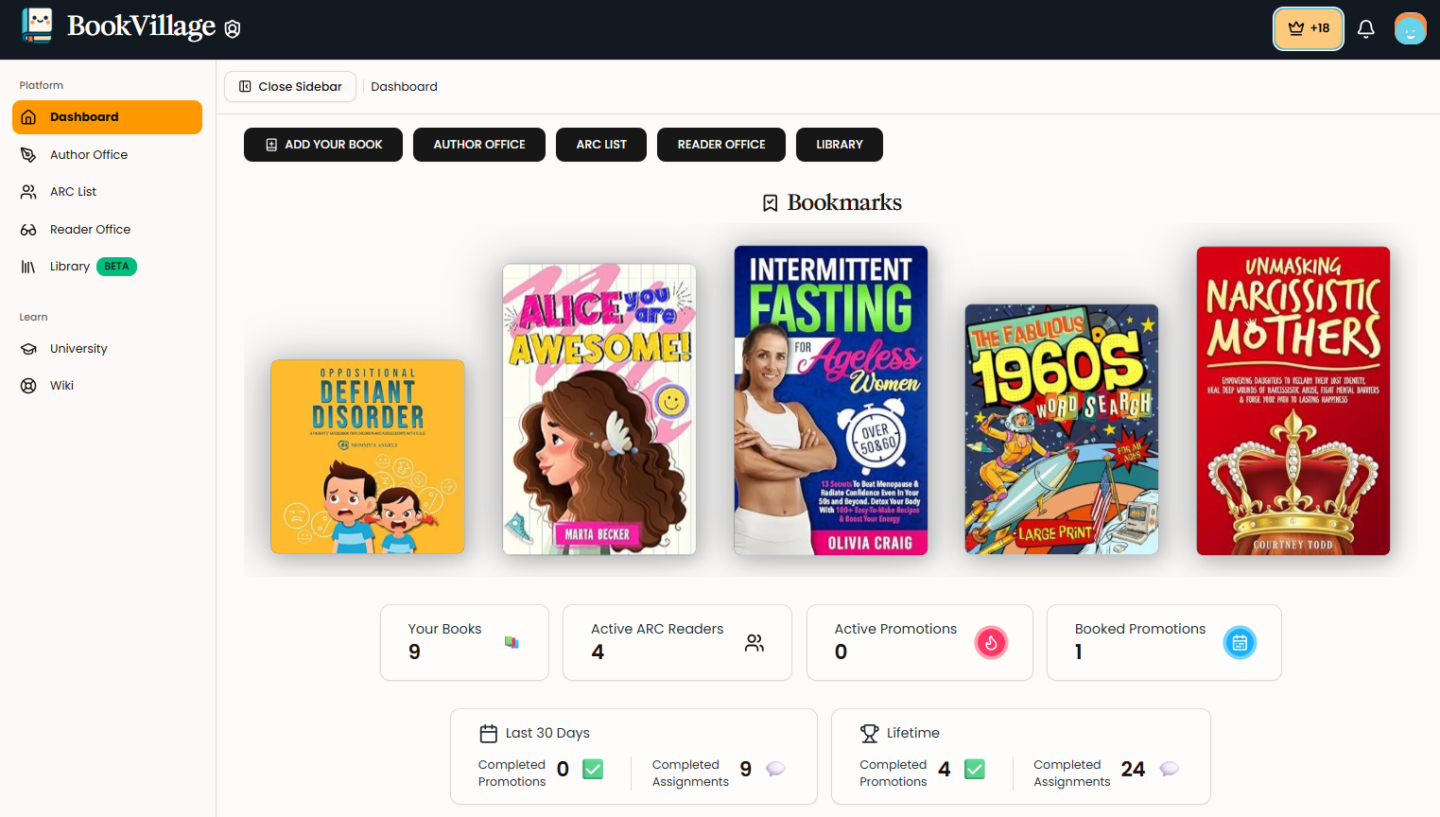The width and height of the screenshot is (1440, 817).
Task: Click the University graduation cap icon
Action: click(x=29, y=349)
